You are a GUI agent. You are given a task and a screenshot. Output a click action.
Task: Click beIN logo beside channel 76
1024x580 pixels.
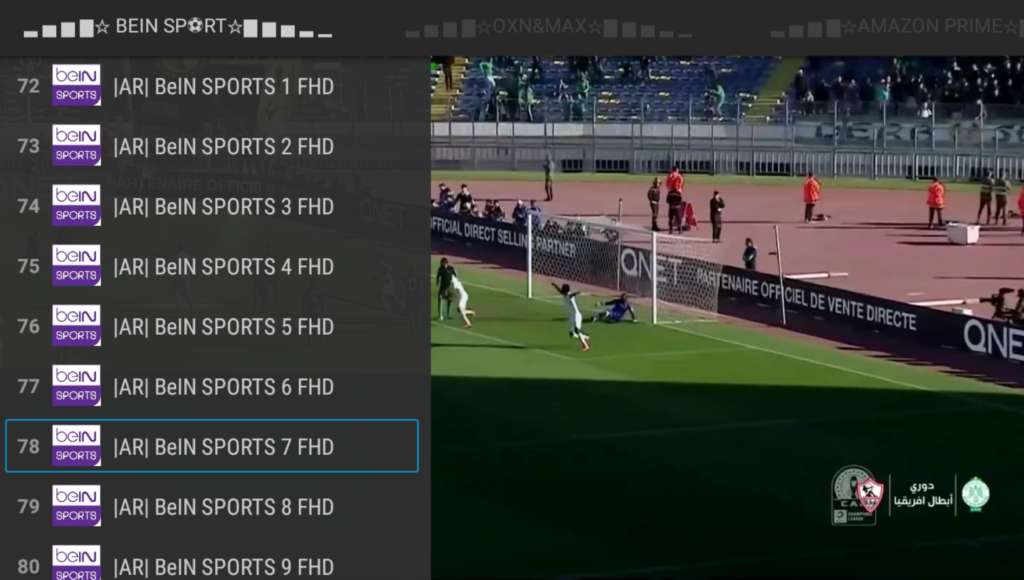(76, 325)
